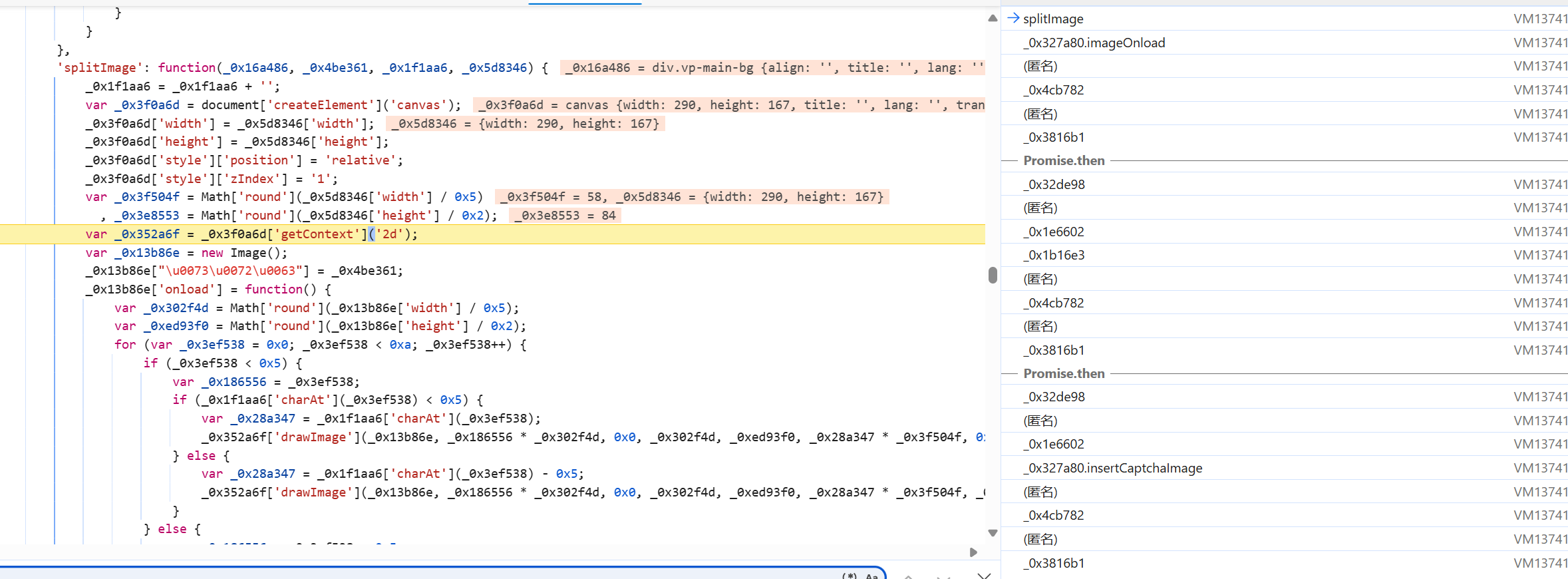The height and width of the screenshot is (579, 1568).
Task: Click the code editor scroll-up arrow
Action: coord(993,18)
